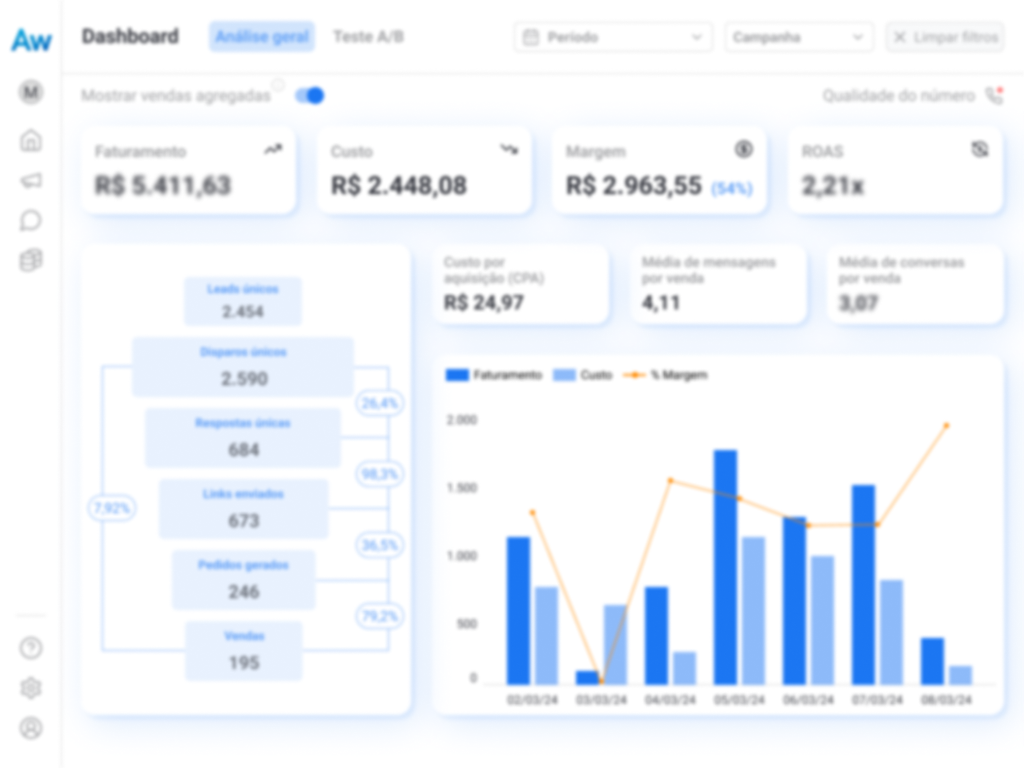The width and height of the screenshot is (1024, 768).
Task: Click the trend-down icon on Custo card
Action: 509,150
